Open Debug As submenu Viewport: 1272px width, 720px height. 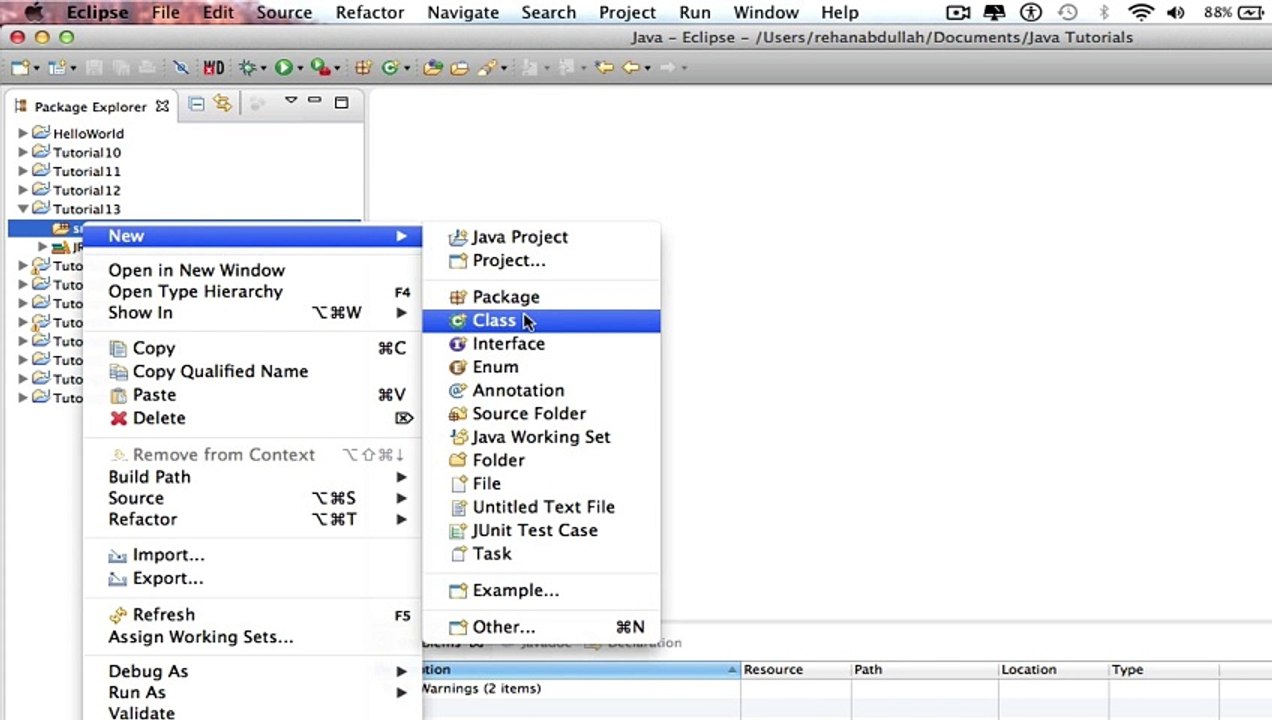pyautogui.click(x=252, y=671)
